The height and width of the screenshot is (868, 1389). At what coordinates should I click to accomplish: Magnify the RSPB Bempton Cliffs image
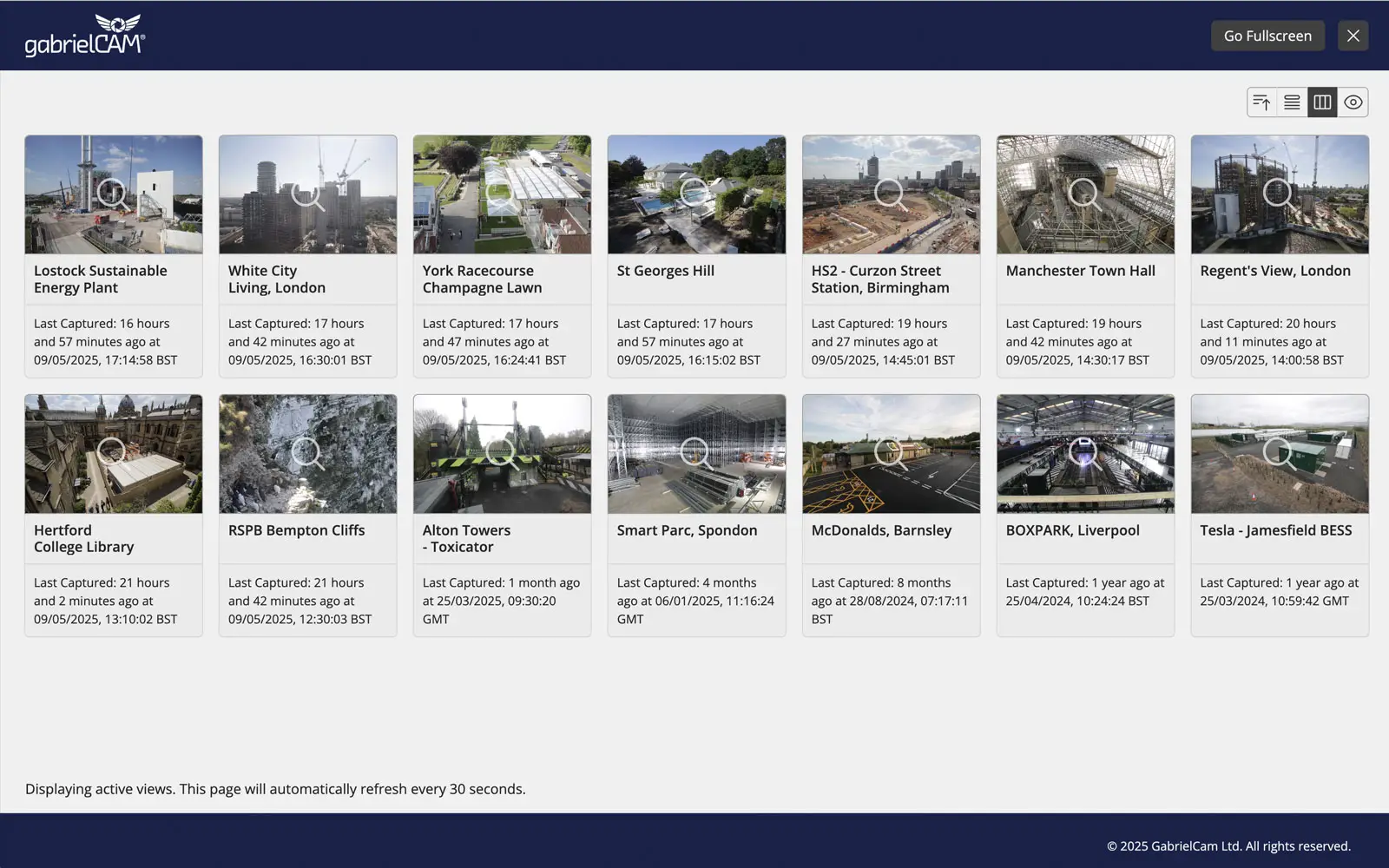(307, 454)
